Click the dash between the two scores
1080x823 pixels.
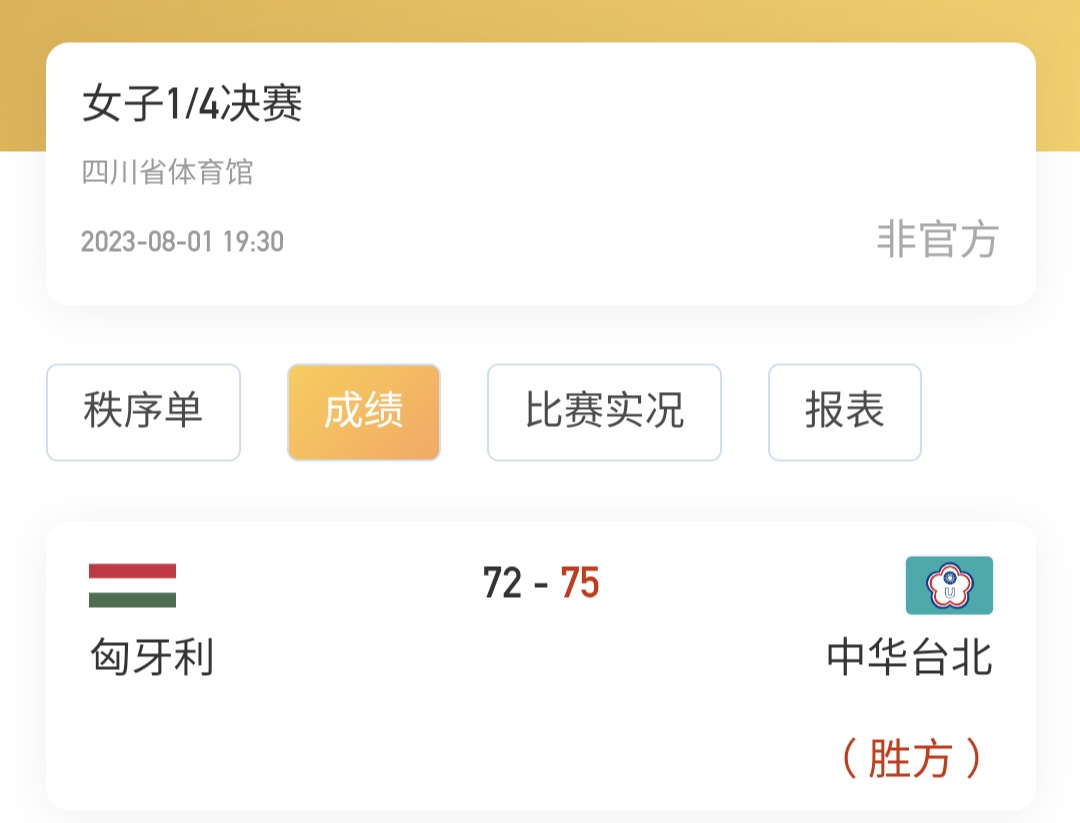541,583
